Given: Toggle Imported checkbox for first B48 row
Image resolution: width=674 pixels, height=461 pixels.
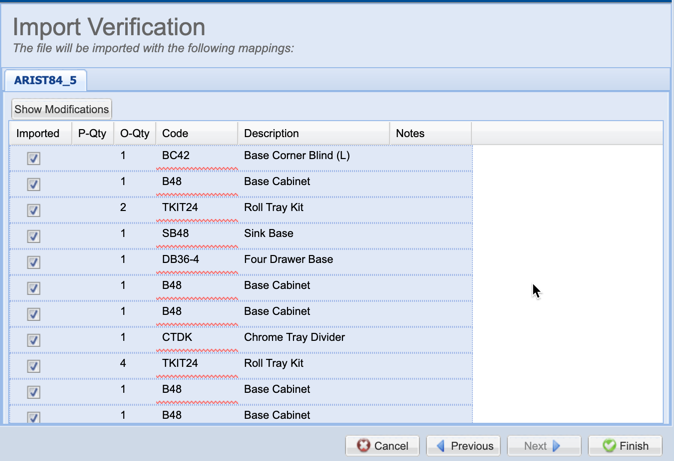Looking at the screenshot, I should click(34, 184).
